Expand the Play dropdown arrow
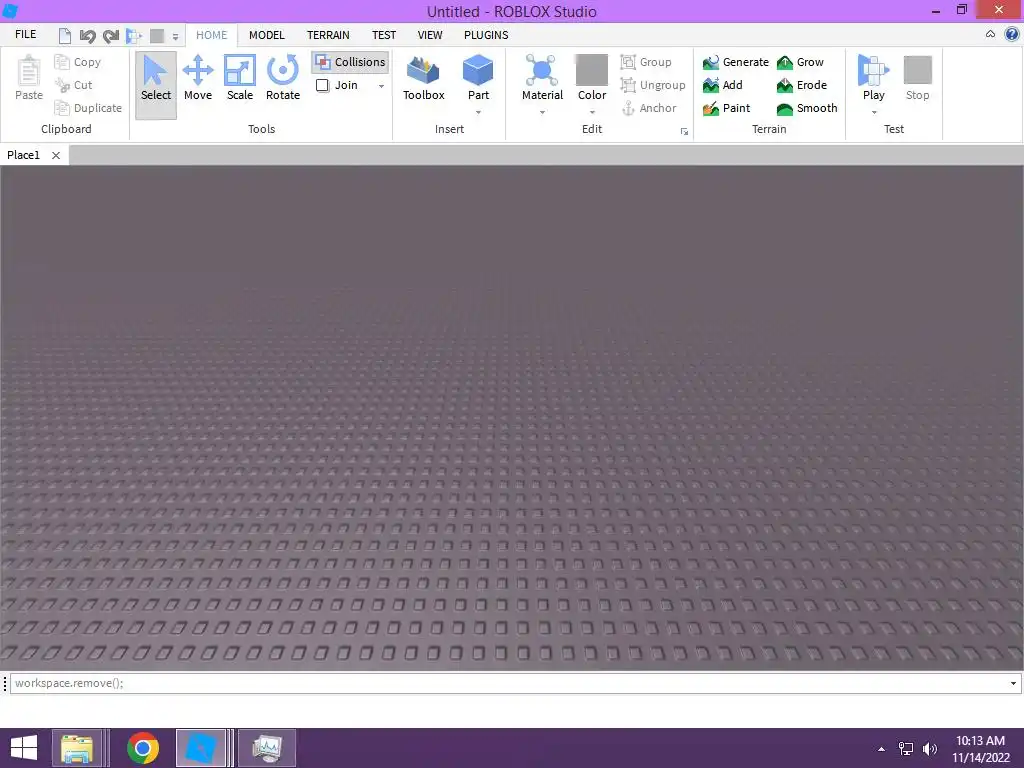Image resolution: width=1024 pixels, height=768 pixels. pos(874,112)
